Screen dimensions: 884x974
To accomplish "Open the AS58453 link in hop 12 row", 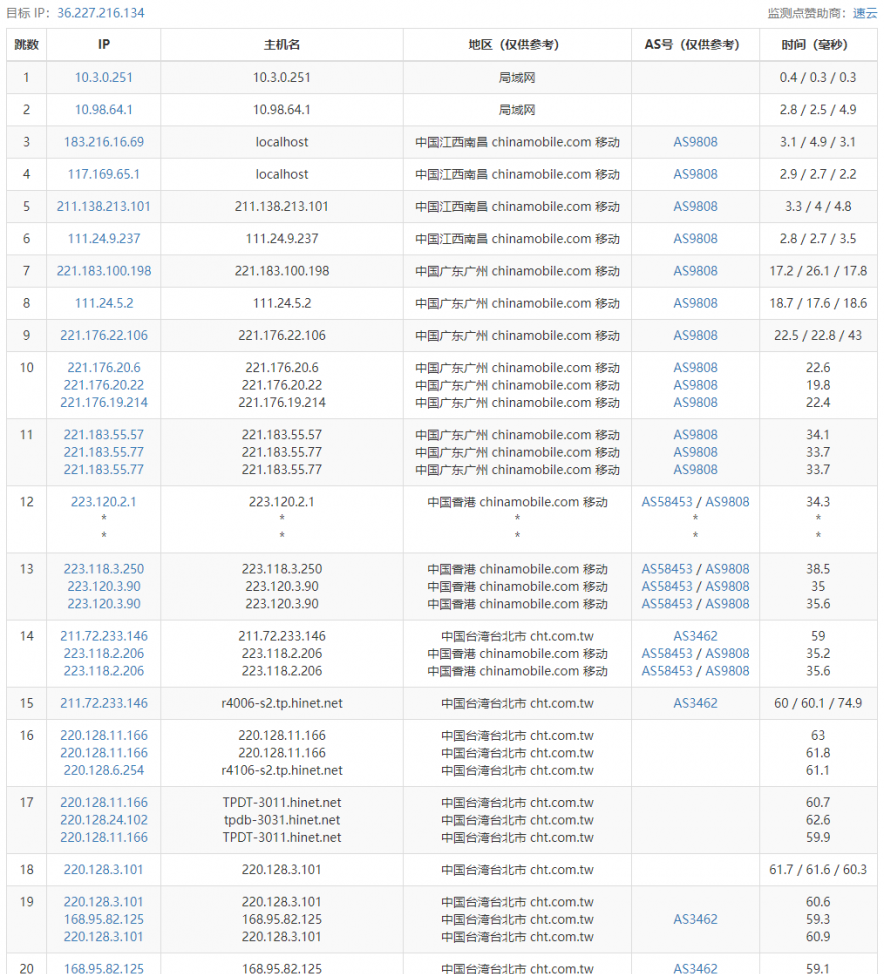I will coord(667,502).
